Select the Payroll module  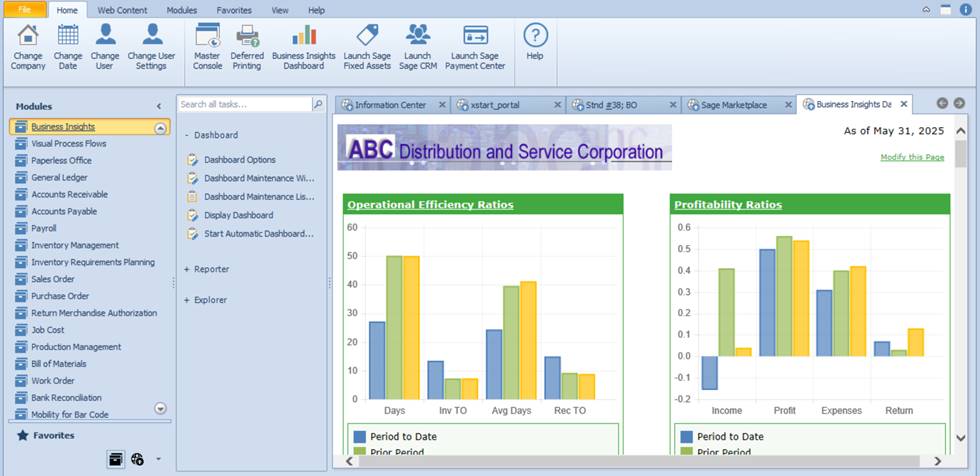tap(44, 229)
